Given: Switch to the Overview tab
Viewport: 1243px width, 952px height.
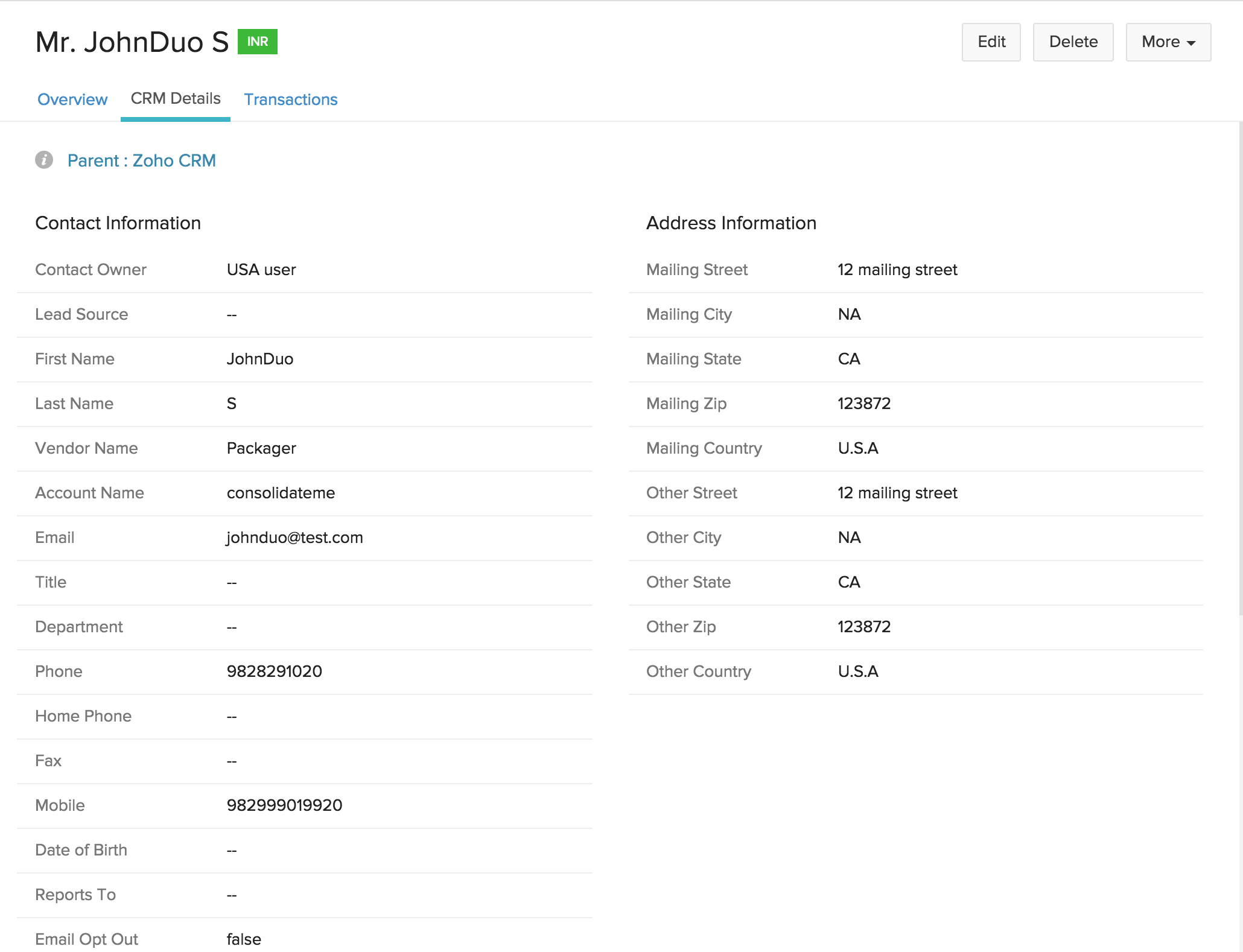Looking at the screenshot, I should pyautogui.click(x=72, y=99).
